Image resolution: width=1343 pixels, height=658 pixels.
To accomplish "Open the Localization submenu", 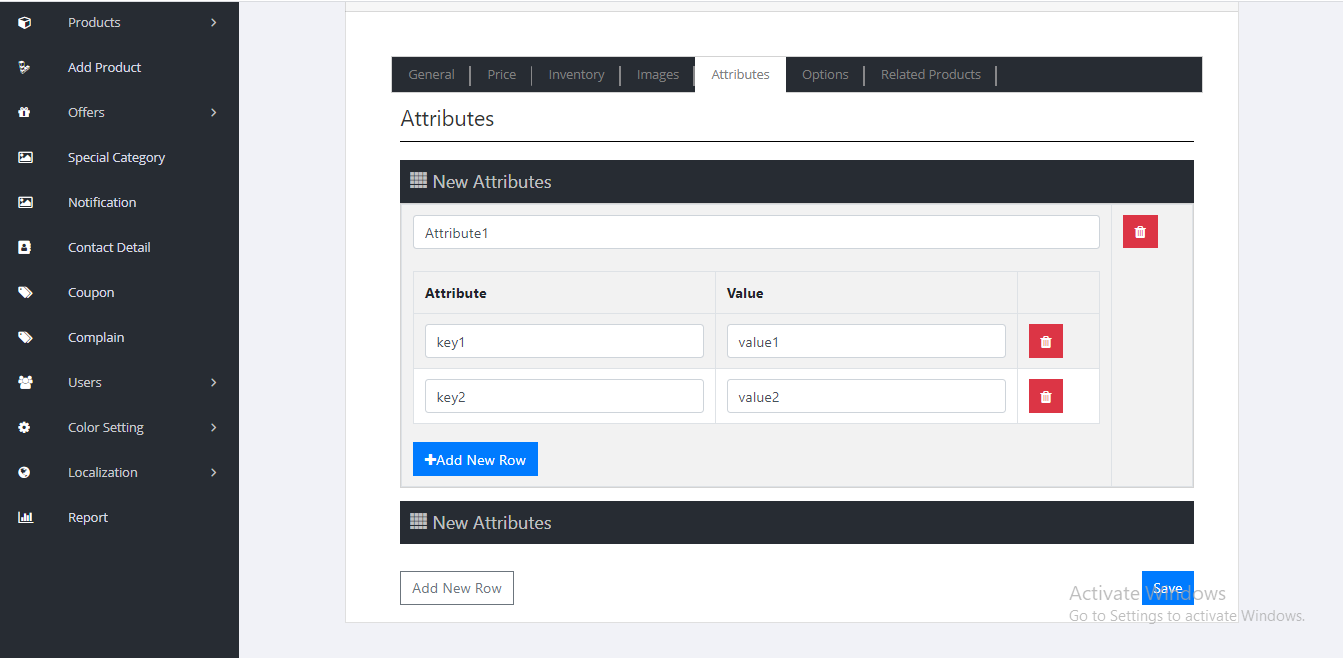I will [x=213, y=472].
